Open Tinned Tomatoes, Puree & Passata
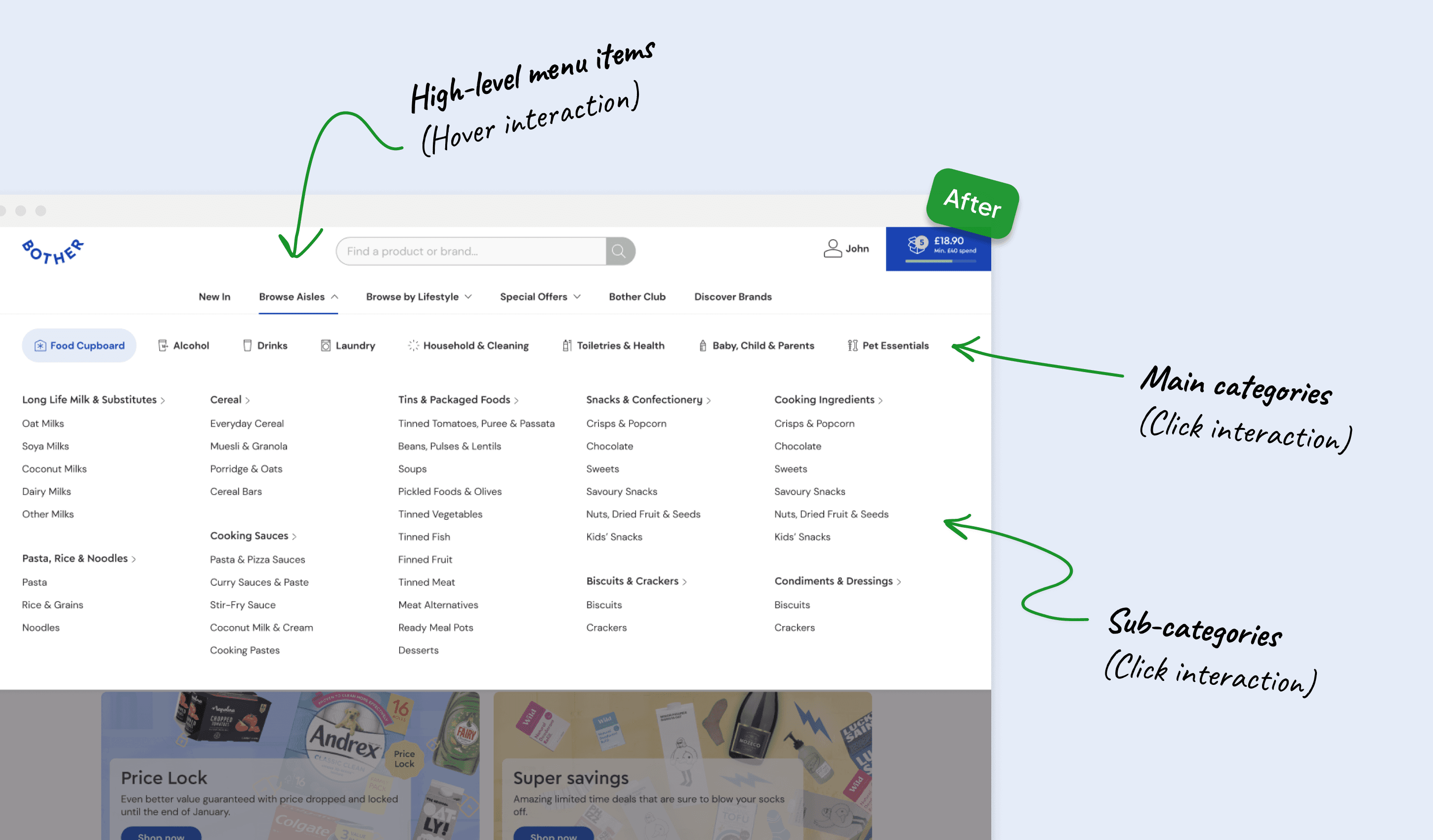The height and width of the screenshot is (840, 1433). pos(476,423)
